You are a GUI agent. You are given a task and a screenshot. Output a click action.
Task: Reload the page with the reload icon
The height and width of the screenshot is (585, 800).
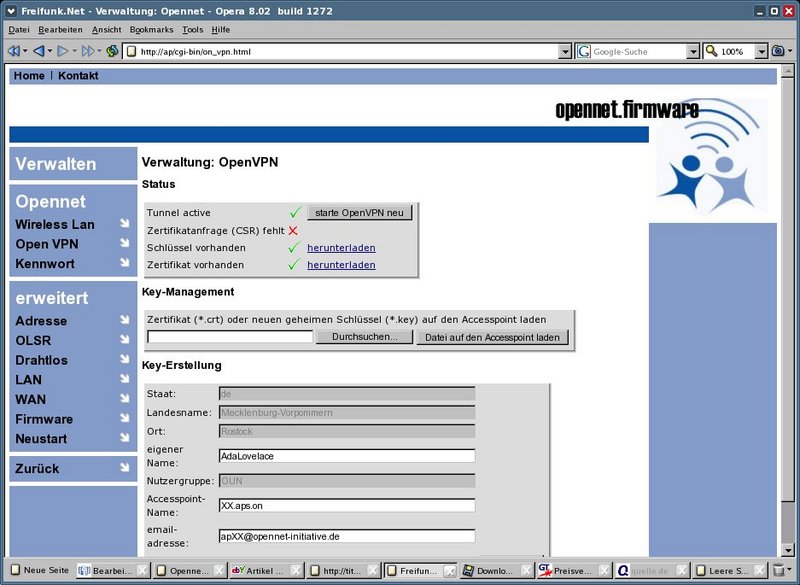[x=112, y=51]
